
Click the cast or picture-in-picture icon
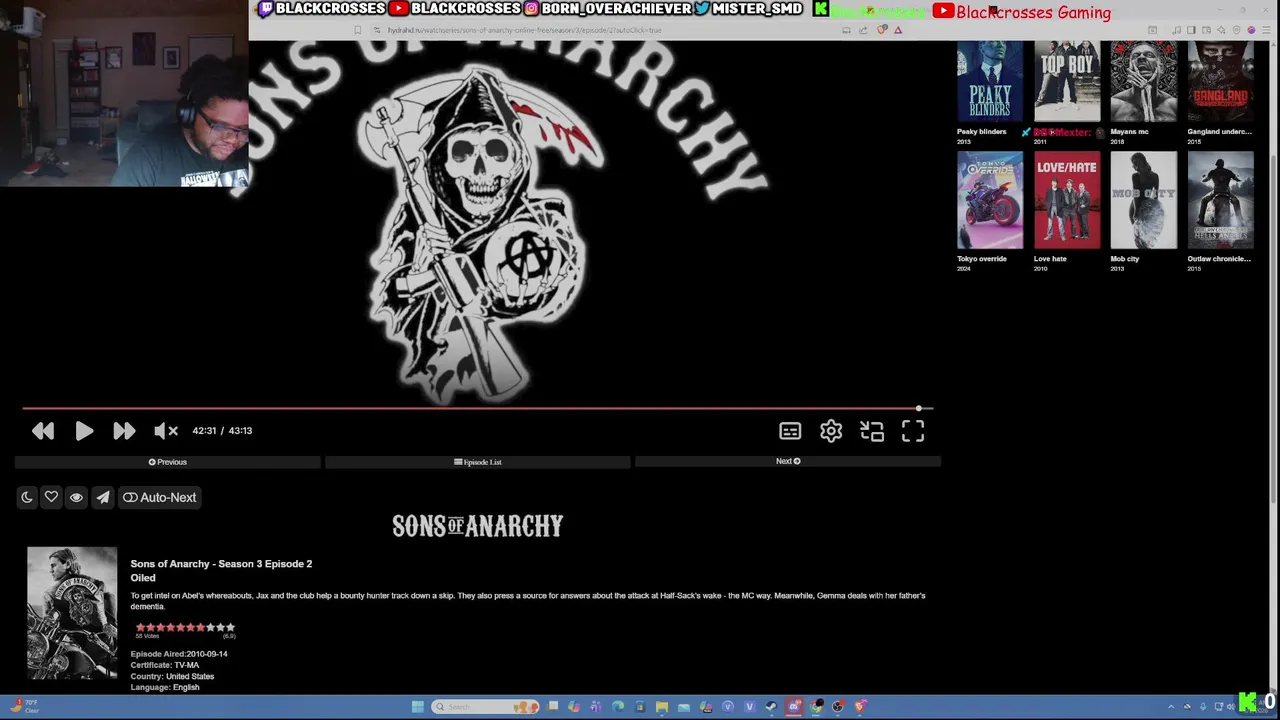tap(872, 431)
